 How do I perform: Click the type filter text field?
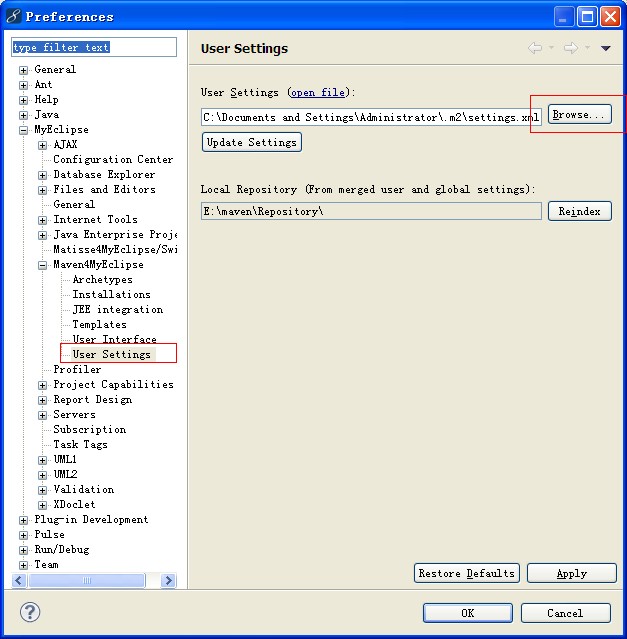coord(94,47)
